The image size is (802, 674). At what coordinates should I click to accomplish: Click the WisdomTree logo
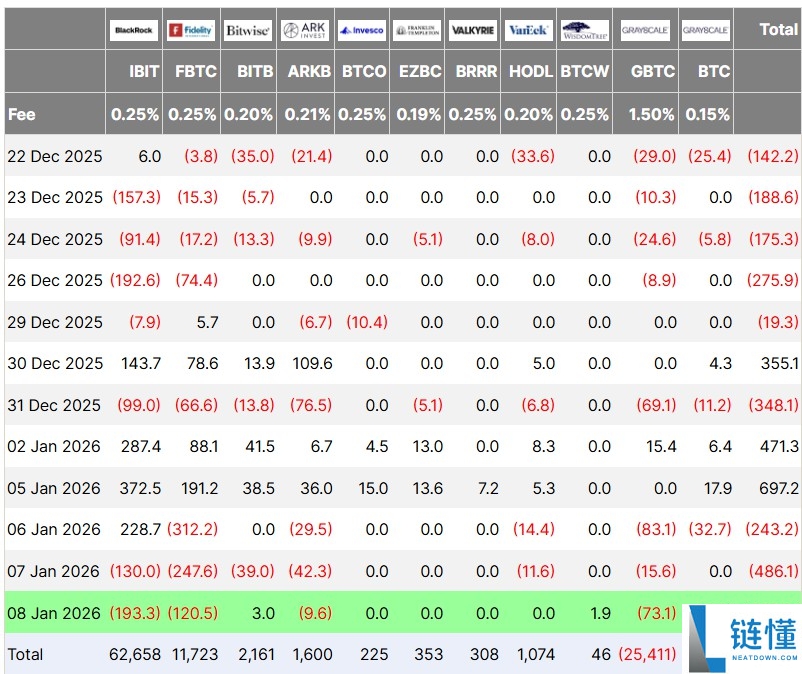click(x=585, y=30)
